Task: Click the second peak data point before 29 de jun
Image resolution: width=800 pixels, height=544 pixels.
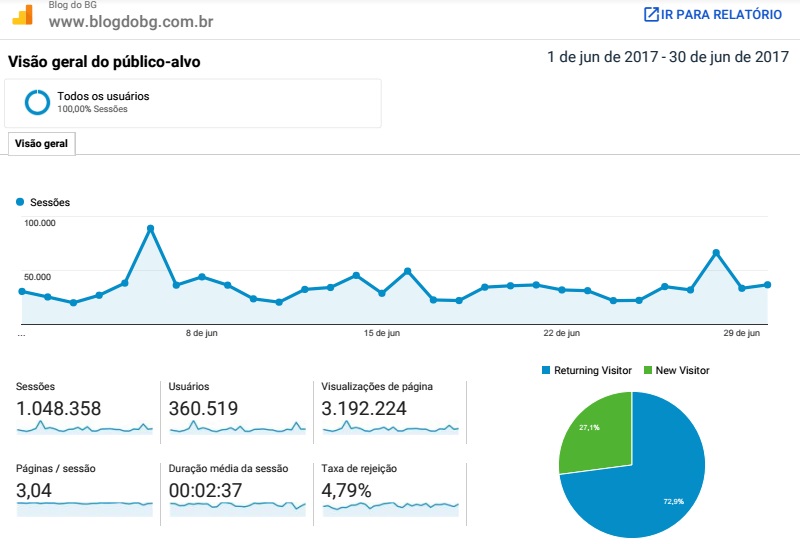Action: pyautogui.click(x=716, y=253)
